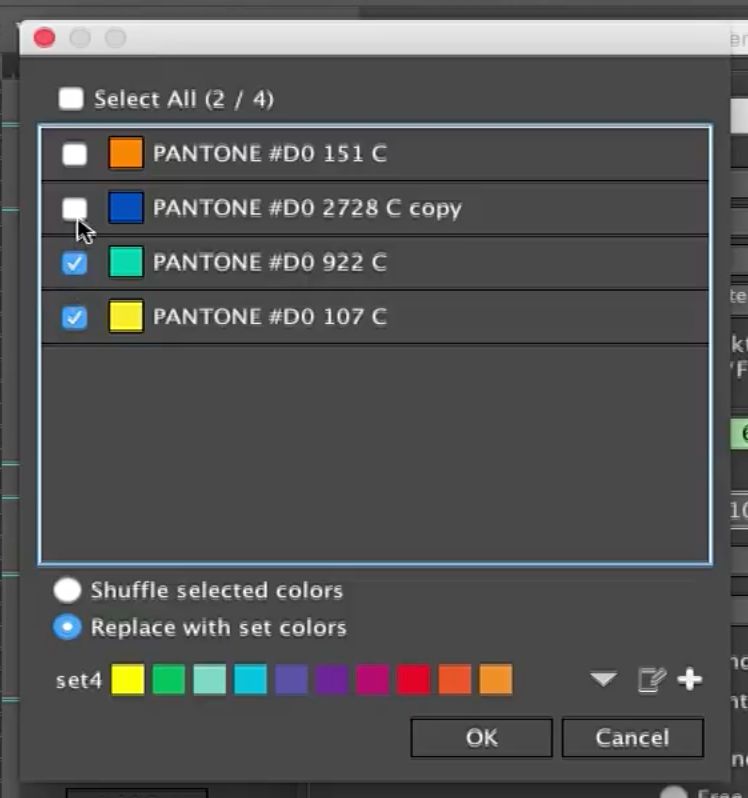Click the edit color set icon
Image resolution: width=748 pixels, height=798 pixels.
[x=651, y=680]
